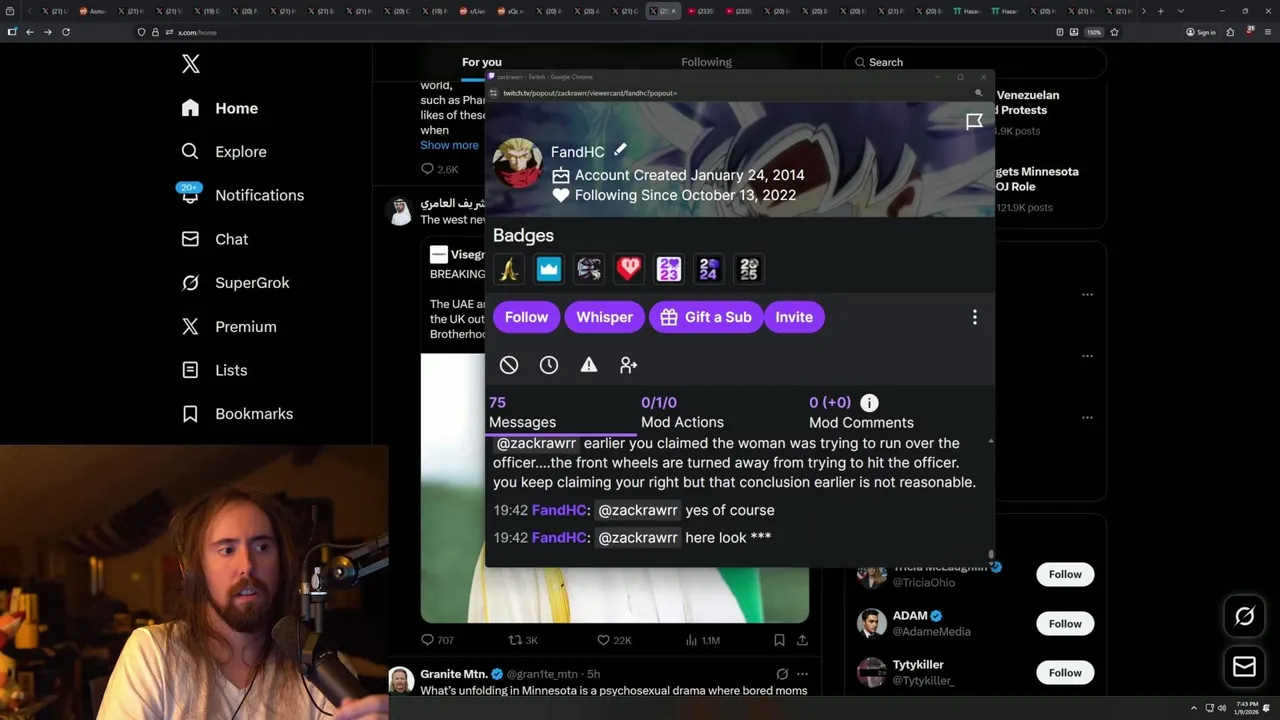Click the banana badge icon
The width and height of the screenshot is (1280, 720).
tap(509, 268)
